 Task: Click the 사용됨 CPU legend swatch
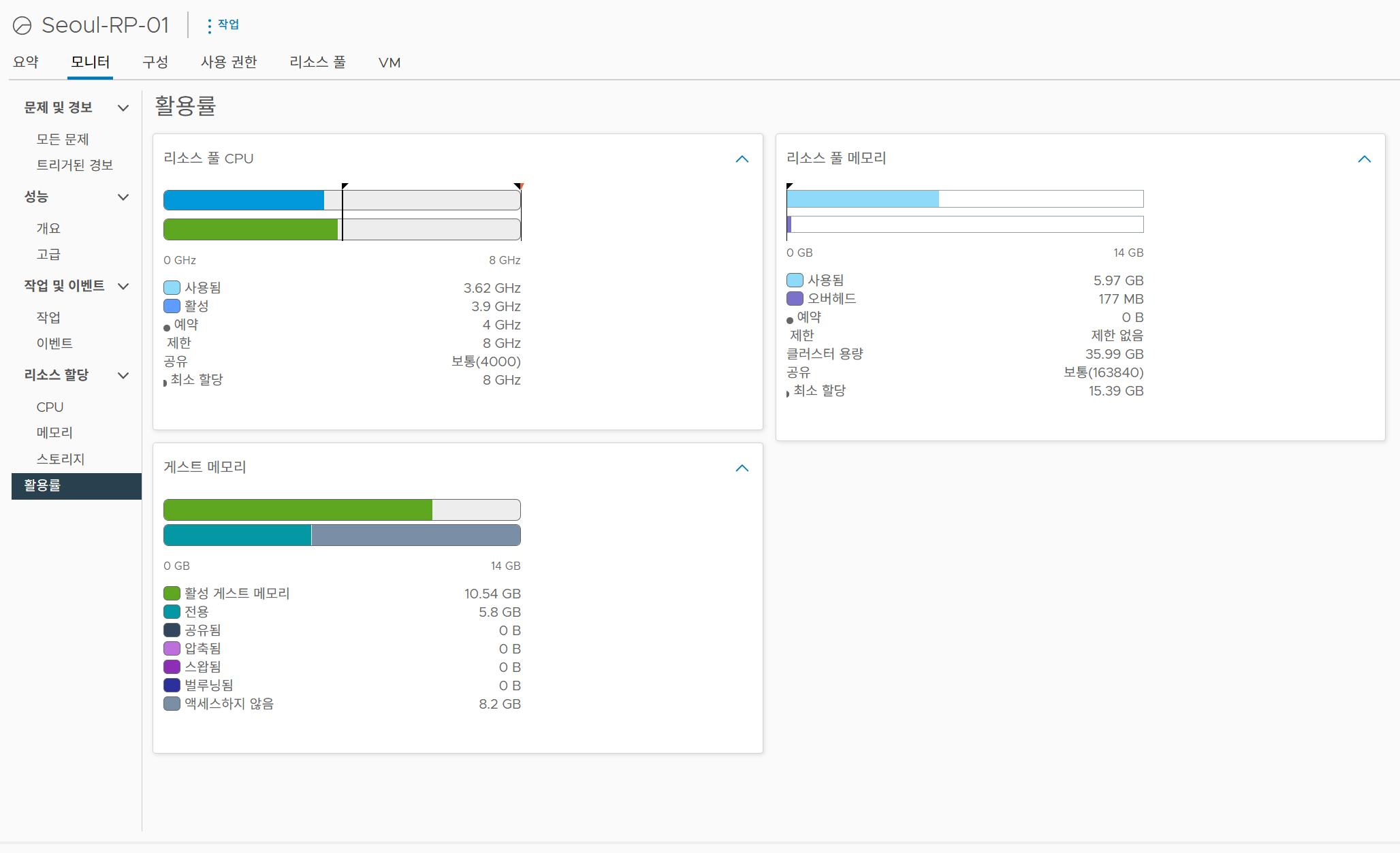point(172,288)
